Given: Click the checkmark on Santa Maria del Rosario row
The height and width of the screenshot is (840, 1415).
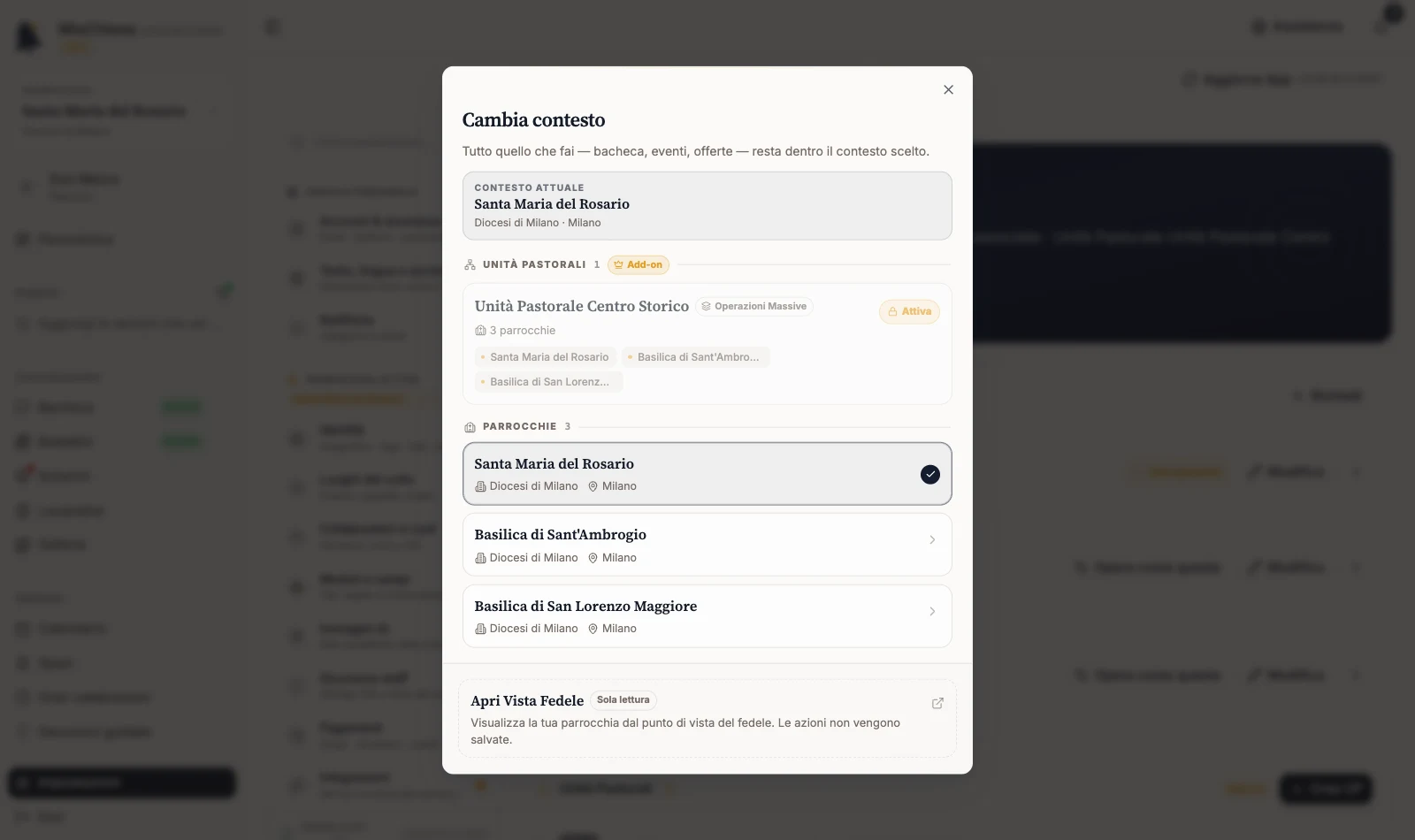Looking at the screenshot, I should (929, 475).
